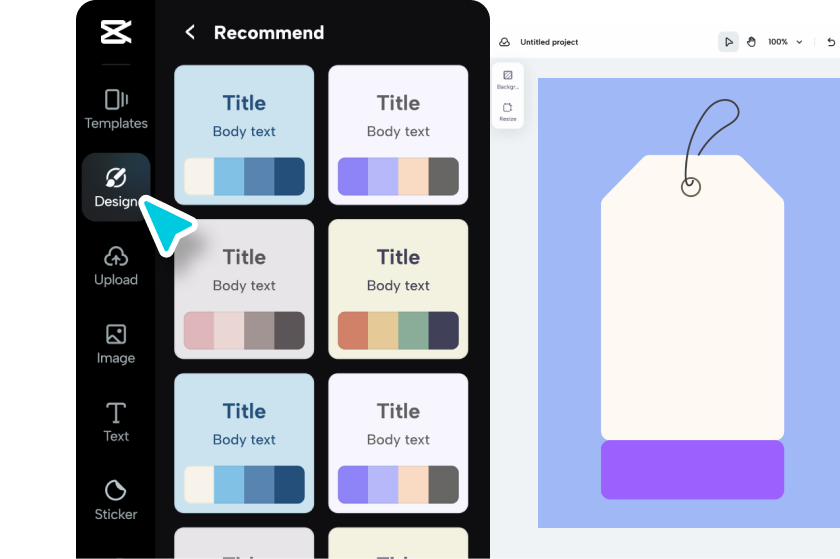Image resolution: width=840 pixels, height=559 pixels.
Task: Pick the sage green swatch
Action: [413, 330]
